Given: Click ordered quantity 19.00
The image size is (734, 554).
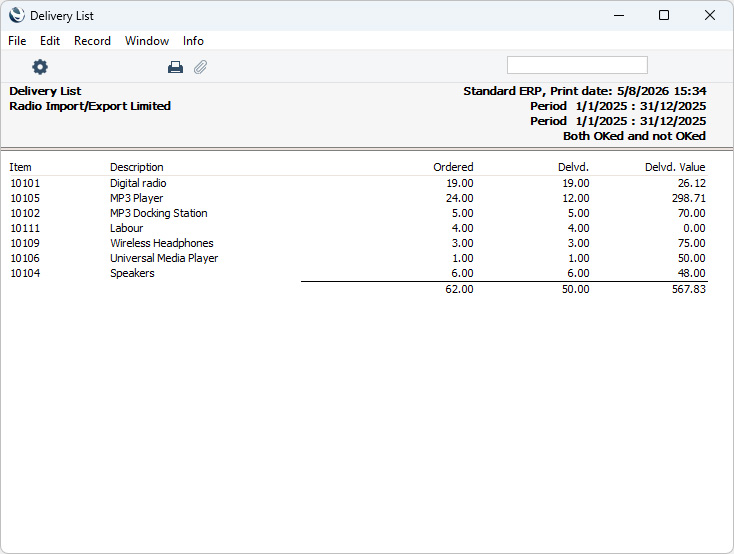Looking at the screenshot, I should point(460,183).
